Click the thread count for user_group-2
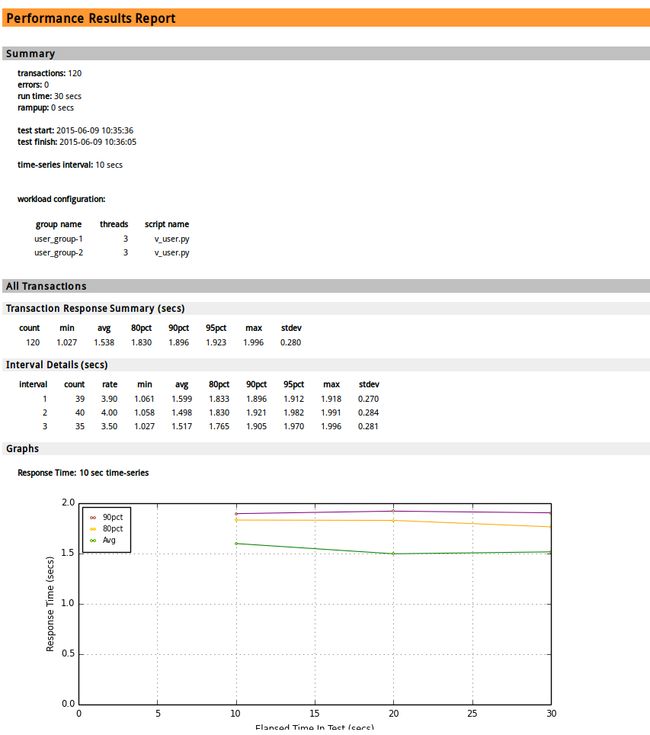Screen dimensions: 650x735 point(126,253)
